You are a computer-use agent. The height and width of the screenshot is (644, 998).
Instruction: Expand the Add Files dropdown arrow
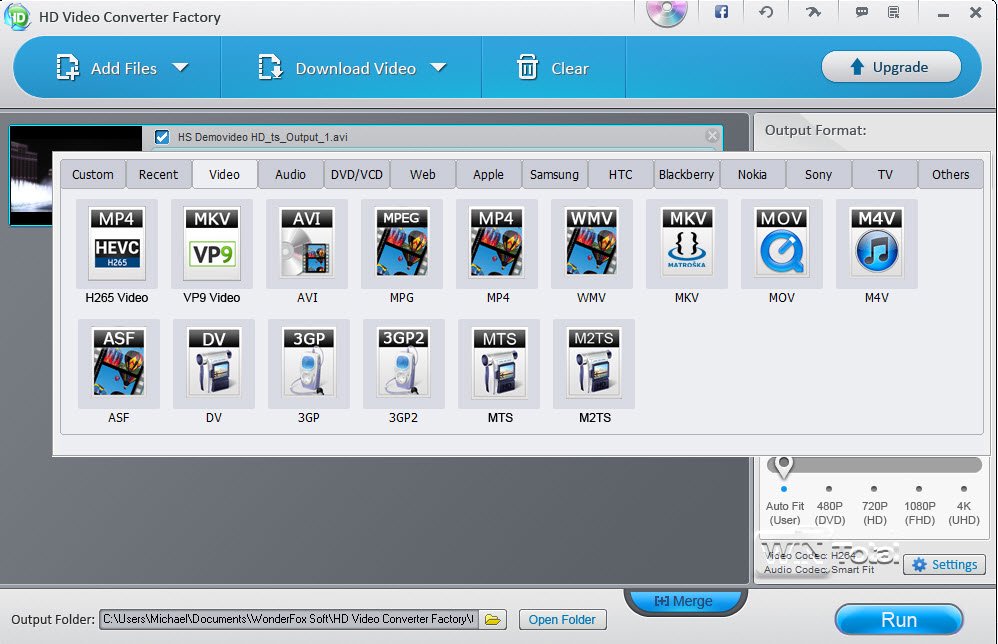[180, 68]
